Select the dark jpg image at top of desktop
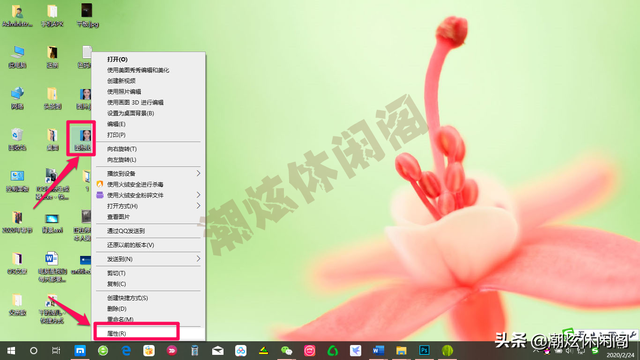Image resolution: width=640 pixels, height=360 pixels. tap(87, 16)
